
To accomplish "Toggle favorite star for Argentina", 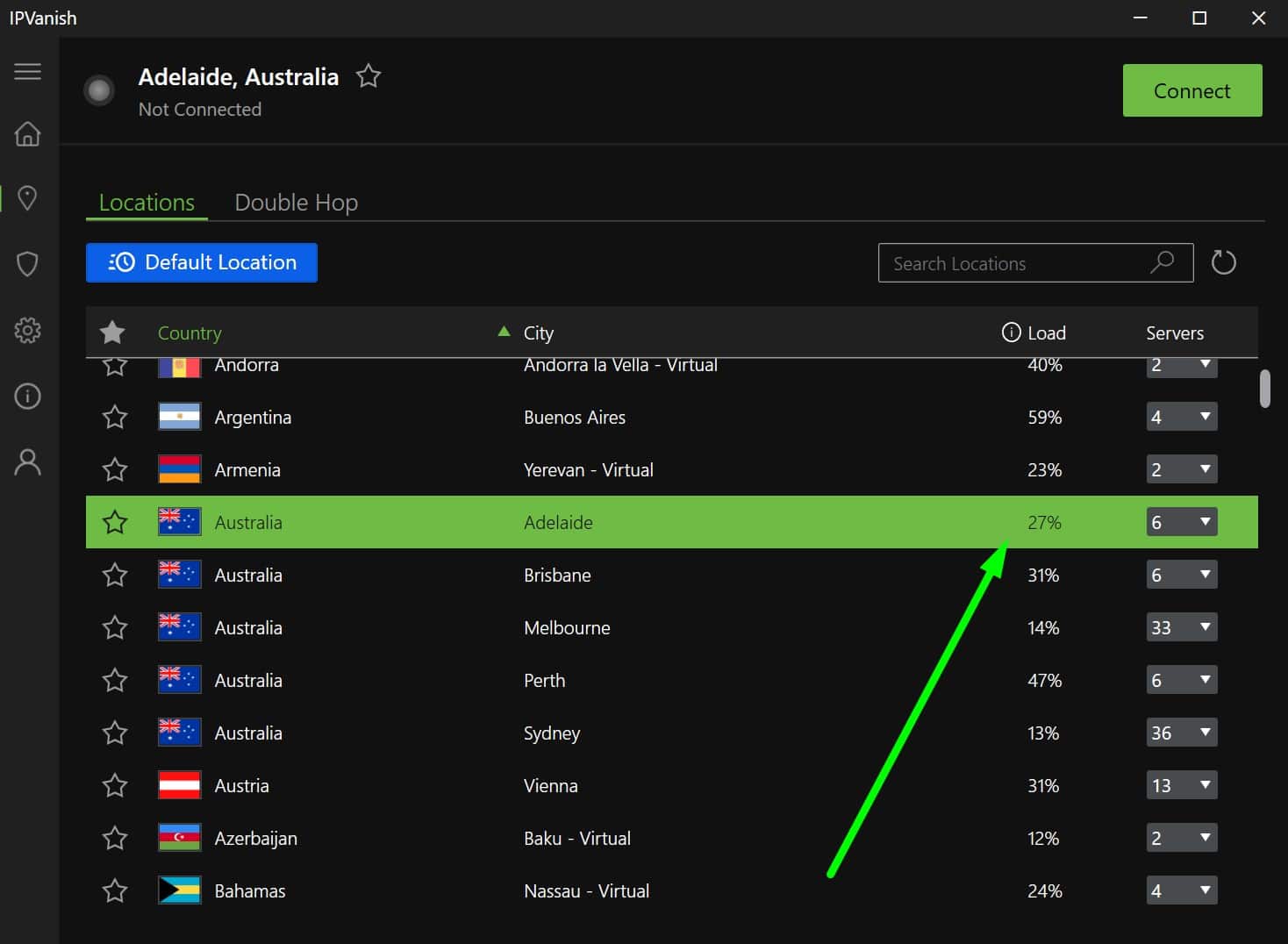I will (115, 417).
